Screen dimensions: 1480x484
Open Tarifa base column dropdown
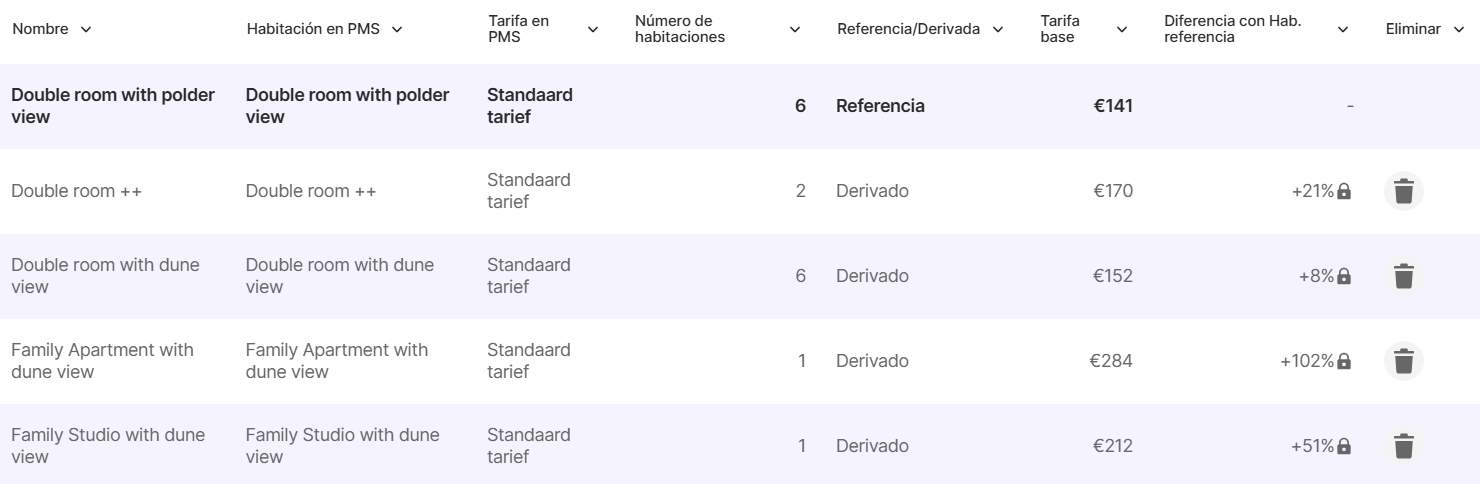1121,29
